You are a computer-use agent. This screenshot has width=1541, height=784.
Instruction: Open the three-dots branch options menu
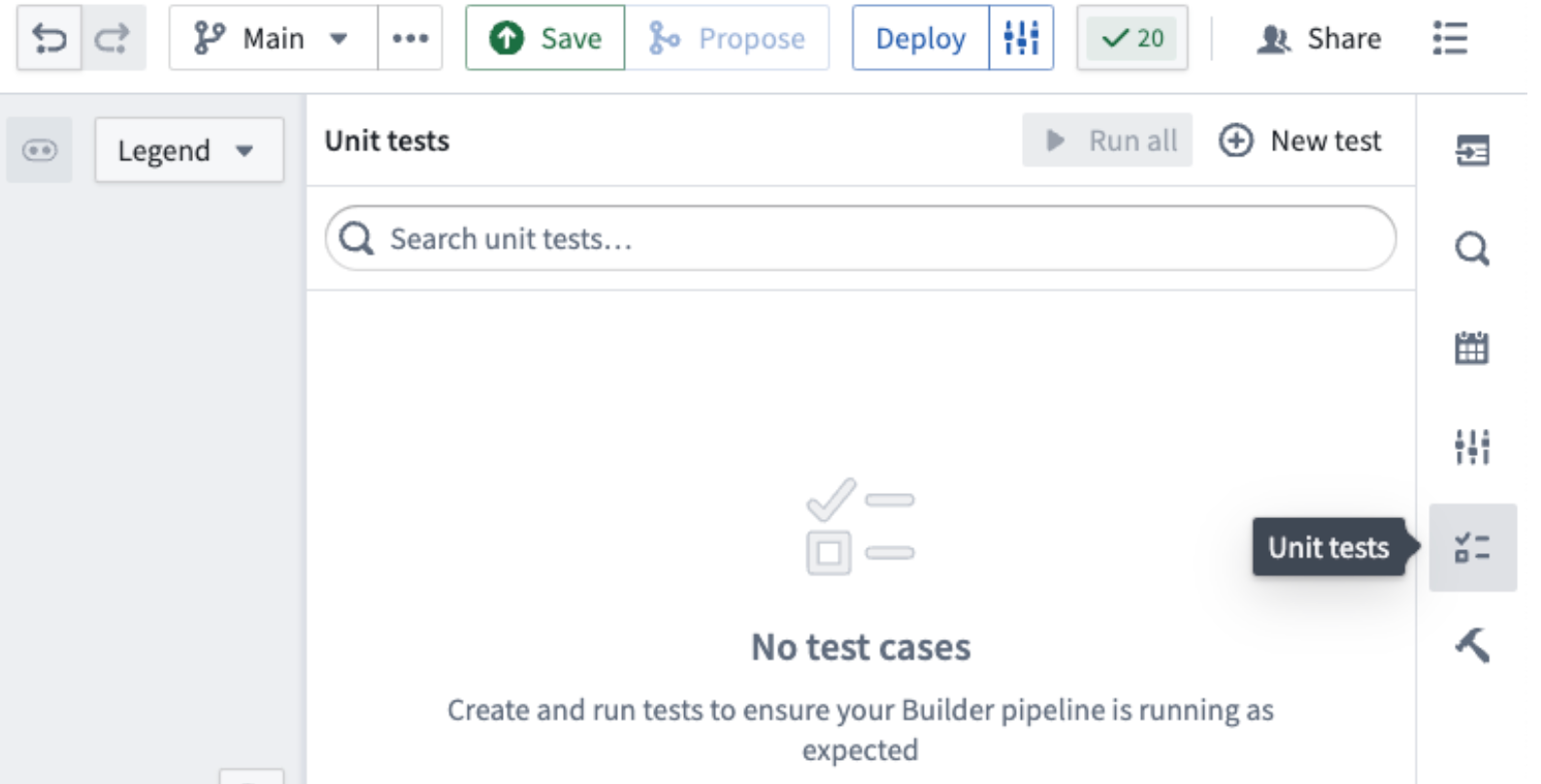(x=410, y=38)
